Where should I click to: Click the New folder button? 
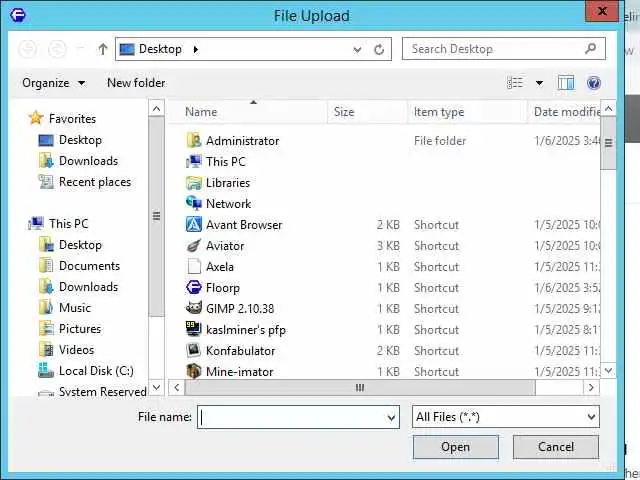point(136,83)
